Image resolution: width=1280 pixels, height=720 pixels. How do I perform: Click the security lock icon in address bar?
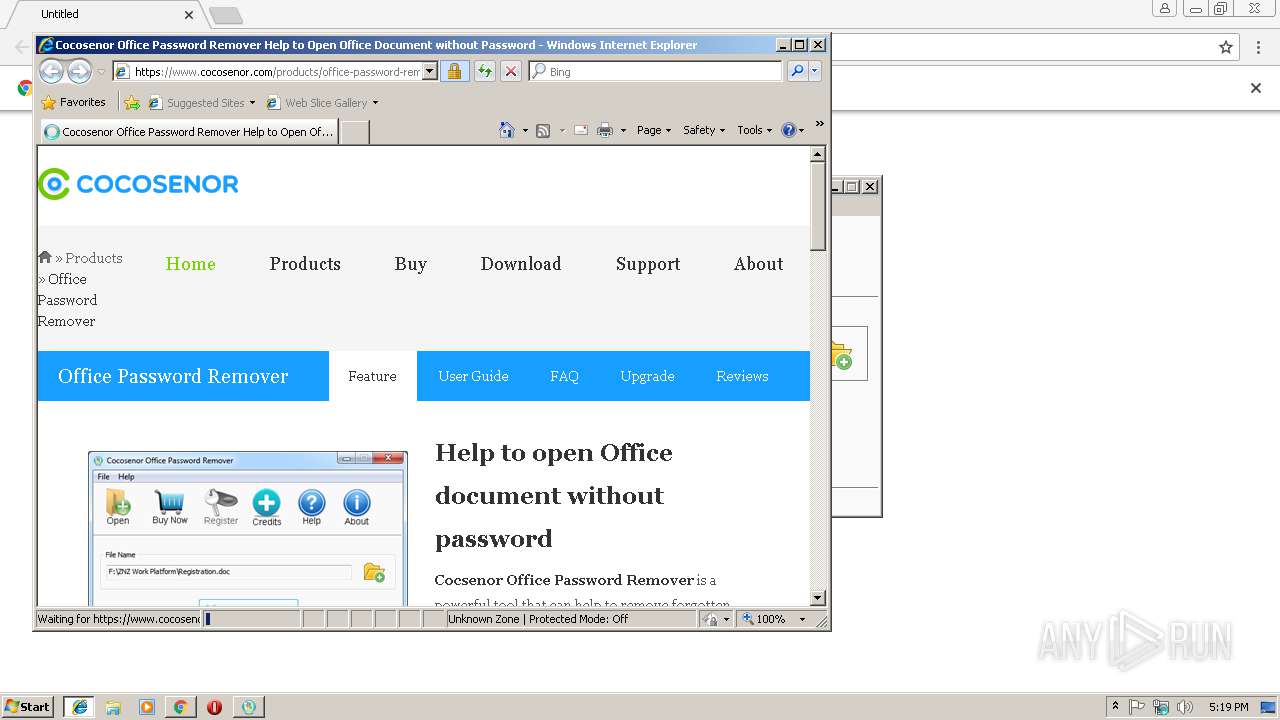tap(454, 71)
